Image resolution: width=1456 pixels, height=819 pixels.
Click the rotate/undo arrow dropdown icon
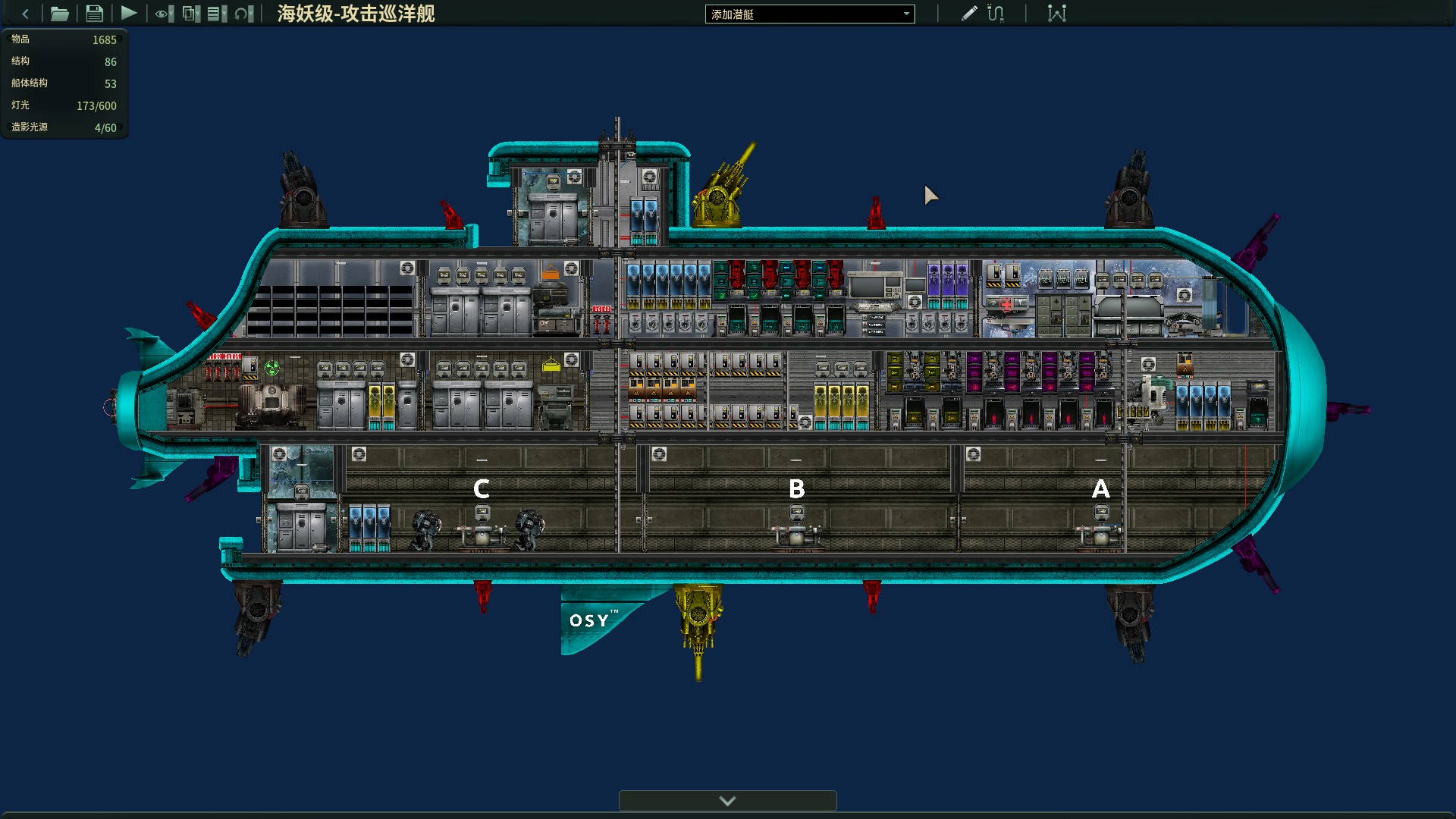click(243, 14)
